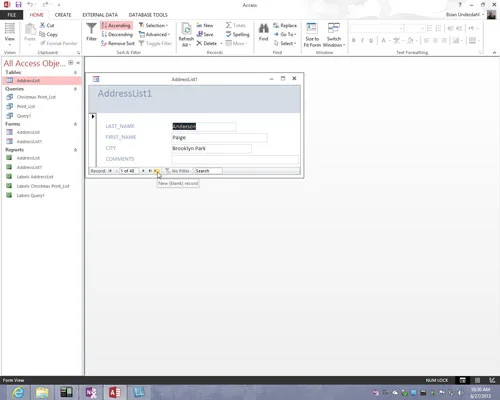This screenshot has height=400, width=500.
Task: Toggle the Descending sort option
Action: click(x=117, y=34)
